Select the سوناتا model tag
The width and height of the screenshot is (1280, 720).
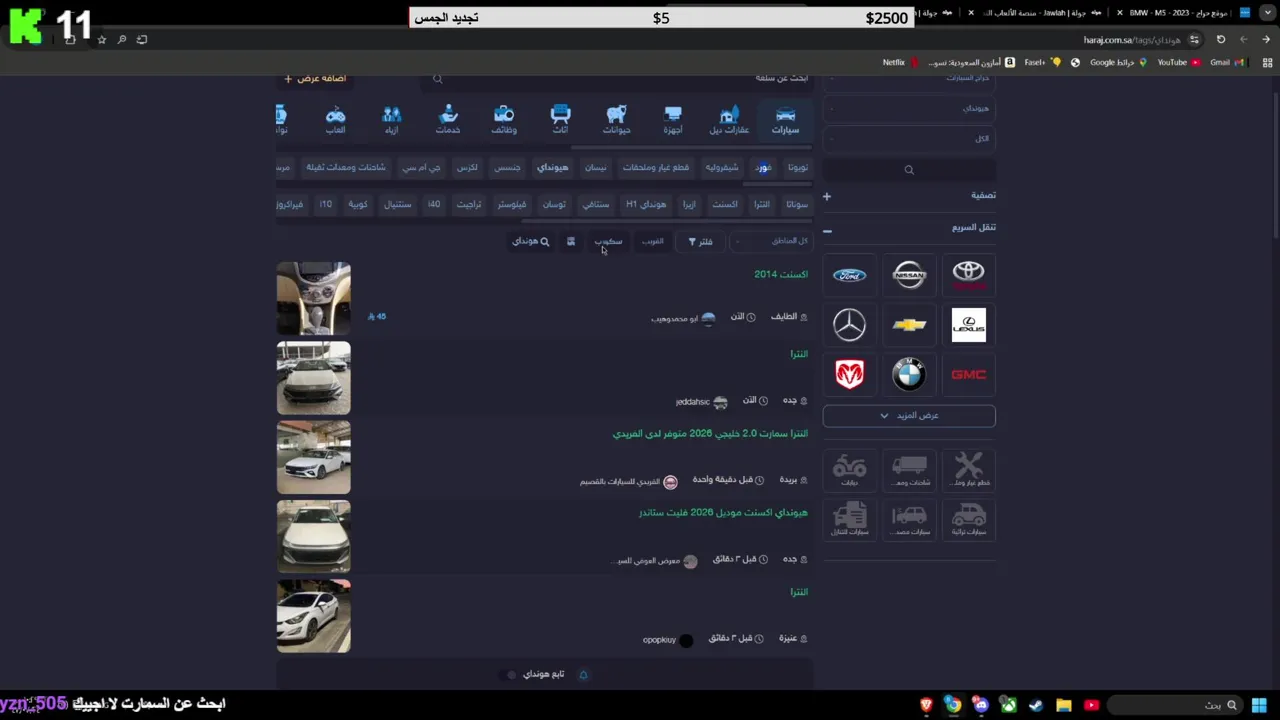point(797,204)
